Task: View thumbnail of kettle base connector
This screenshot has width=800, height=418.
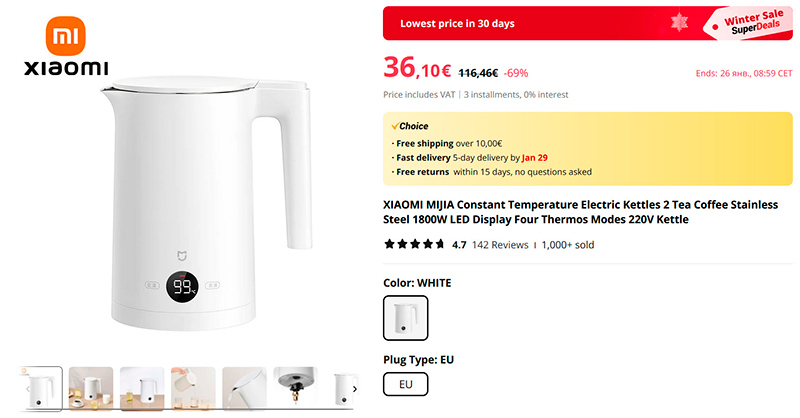Action: 295,389
